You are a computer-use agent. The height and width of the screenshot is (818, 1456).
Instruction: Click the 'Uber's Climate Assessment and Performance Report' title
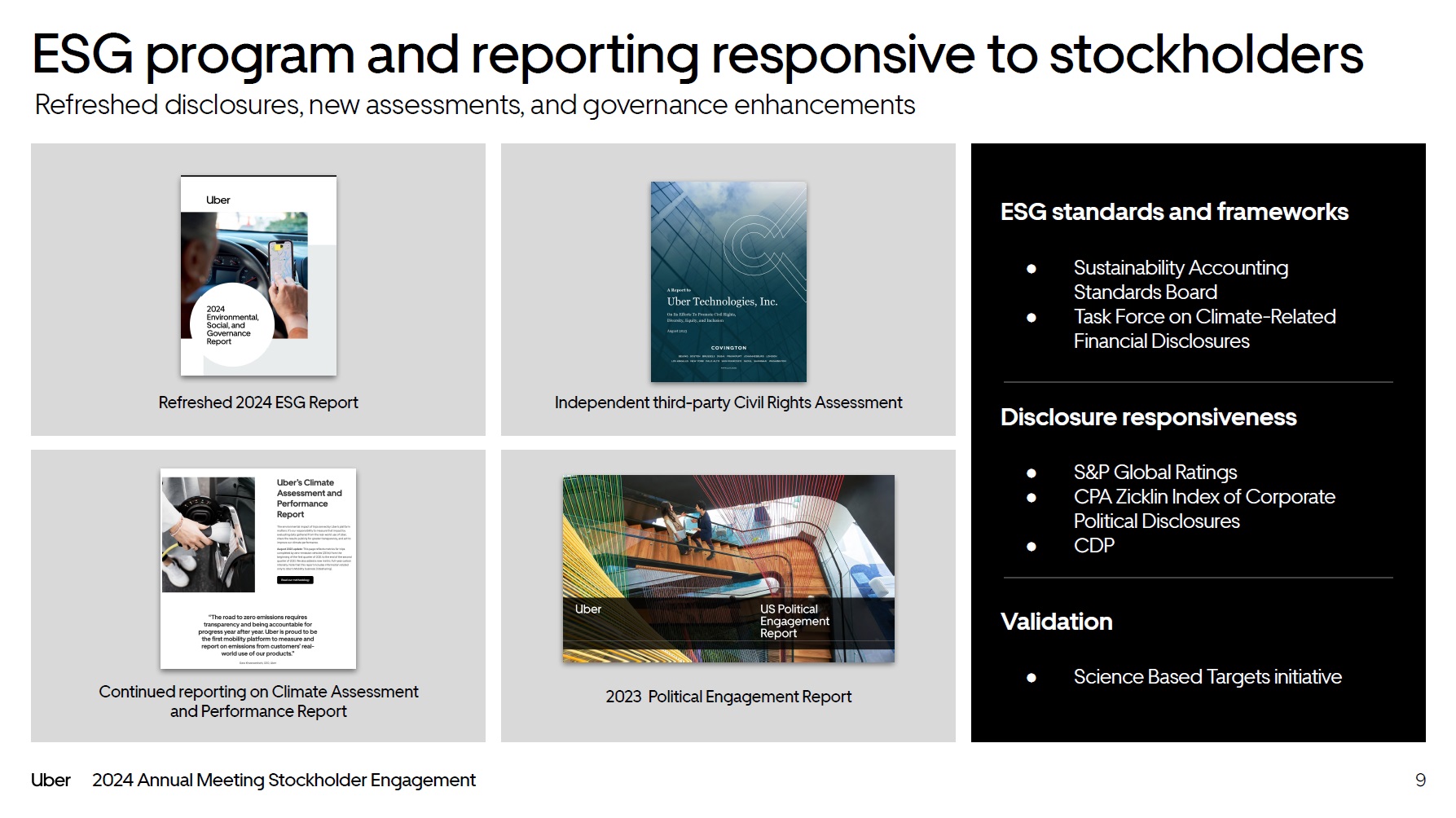tap(310, 498)
